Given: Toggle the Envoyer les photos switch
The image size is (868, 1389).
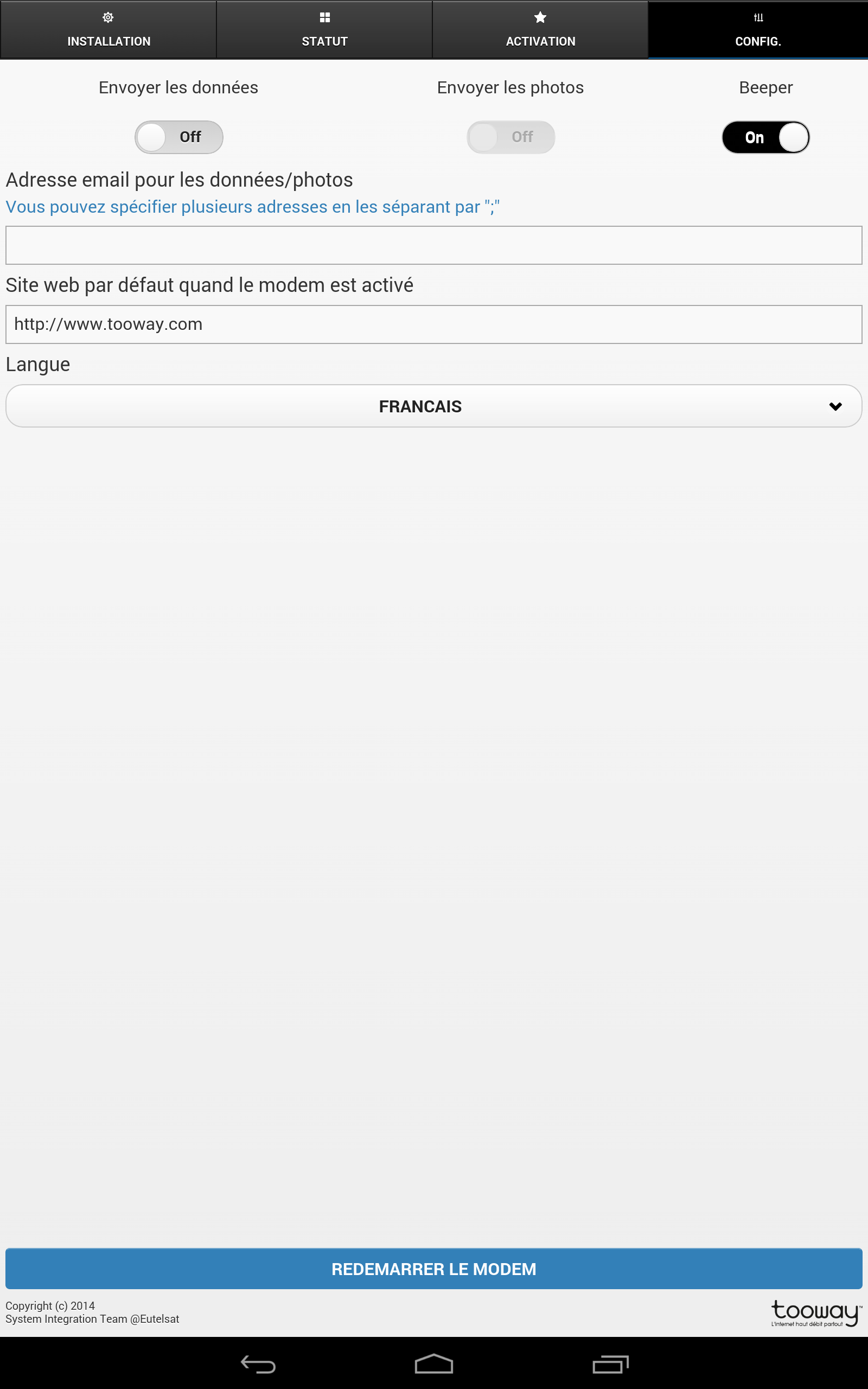Looking at the screenshot, I should coord(510,137).
